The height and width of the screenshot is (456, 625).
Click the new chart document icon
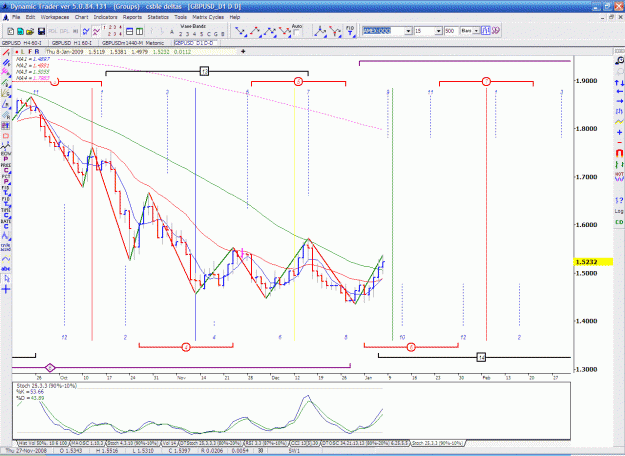(11, 31)
